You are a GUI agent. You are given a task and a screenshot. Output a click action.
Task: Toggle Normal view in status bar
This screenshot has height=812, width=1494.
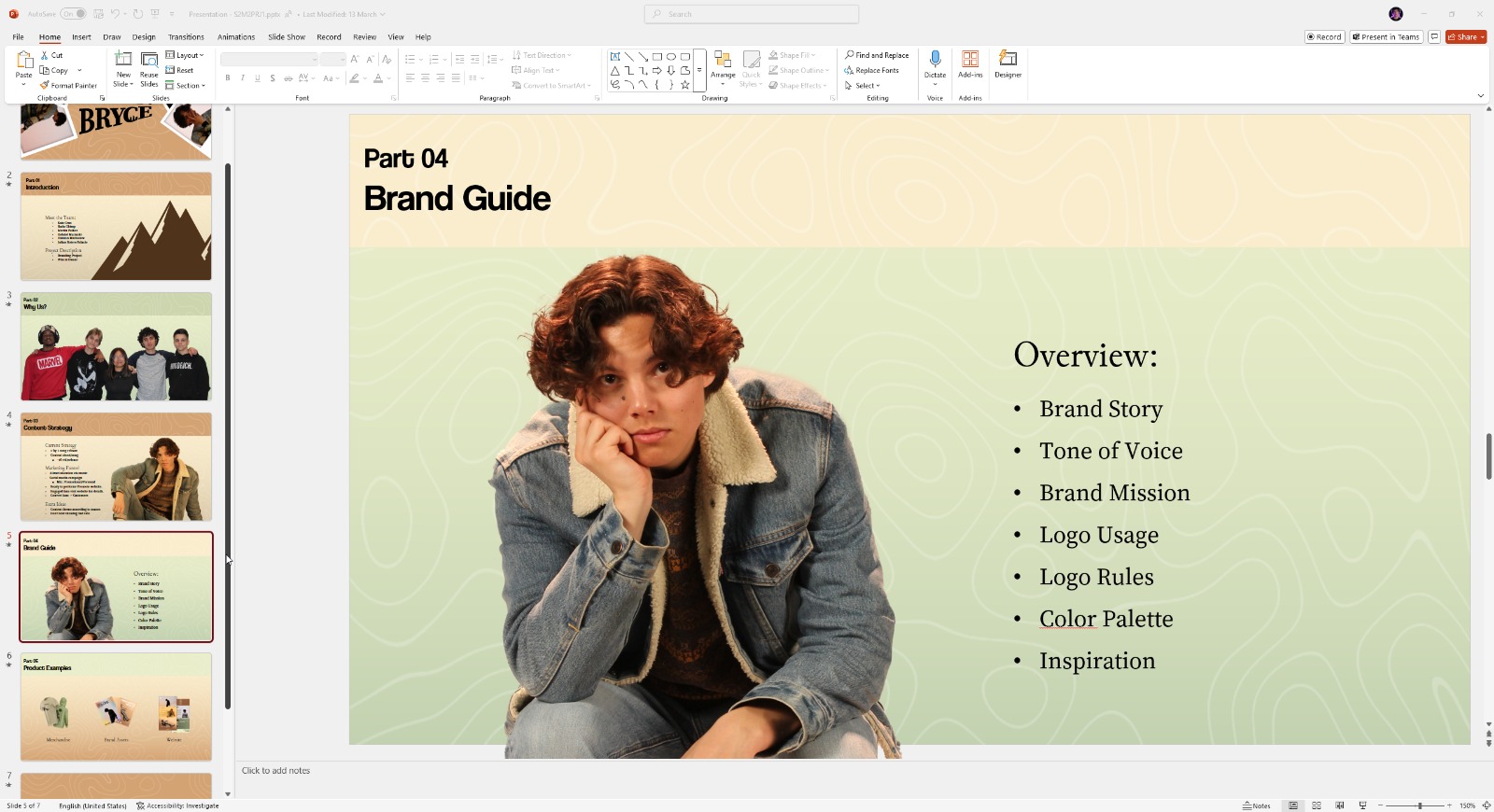pos(1293,805)
